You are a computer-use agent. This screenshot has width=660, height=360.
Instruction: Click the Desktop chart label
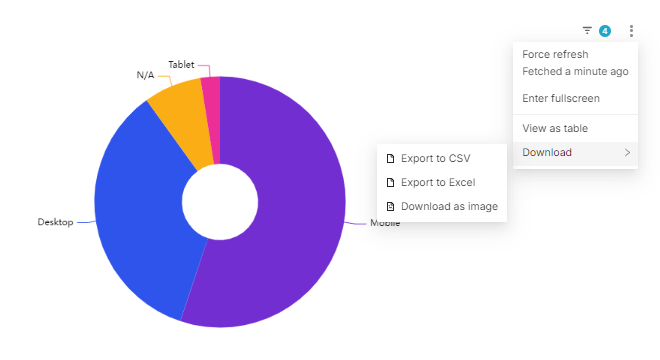(55, 222)
